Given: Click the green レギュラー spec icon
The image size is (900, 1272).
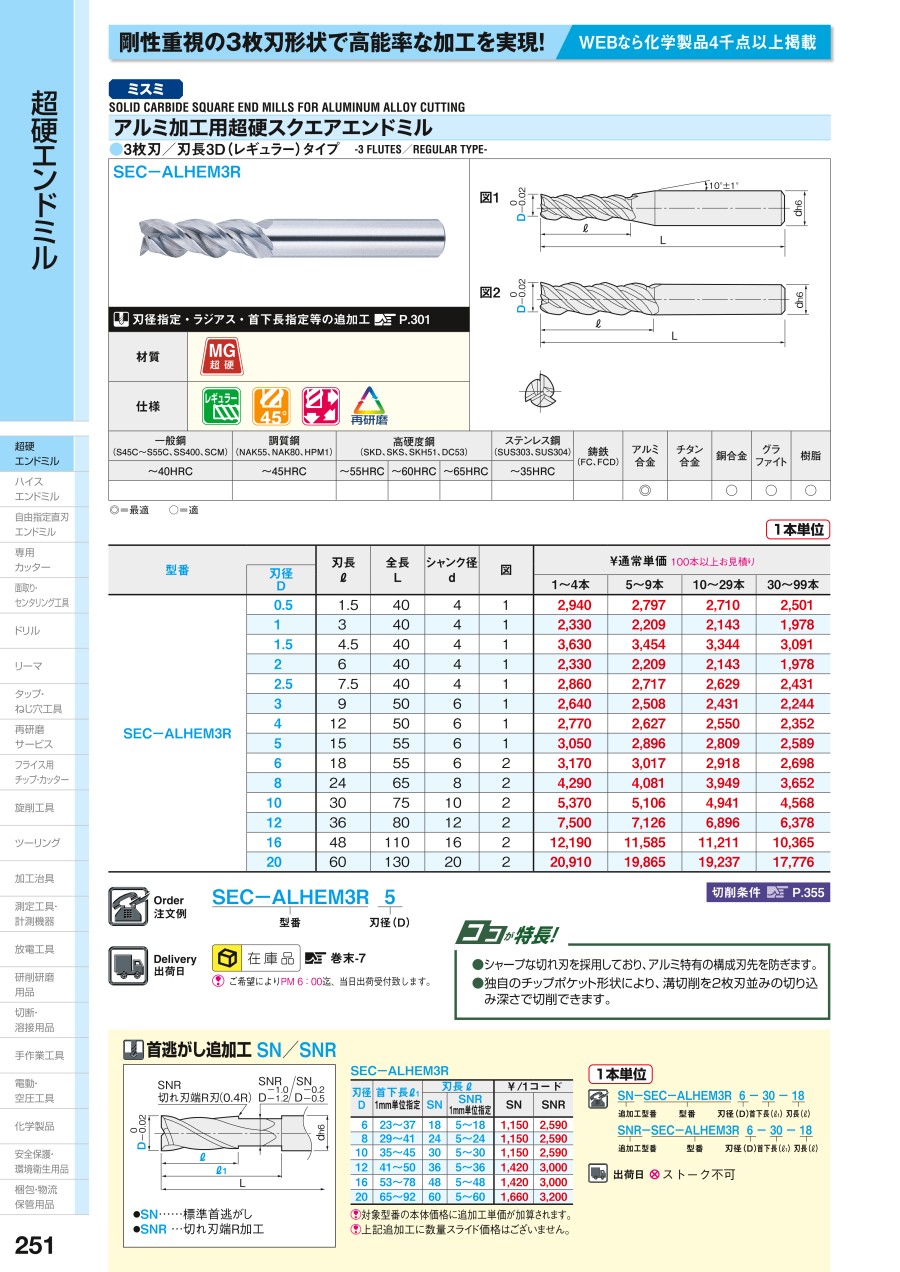Looking at the screenshot, I should (x=222, y=406).
